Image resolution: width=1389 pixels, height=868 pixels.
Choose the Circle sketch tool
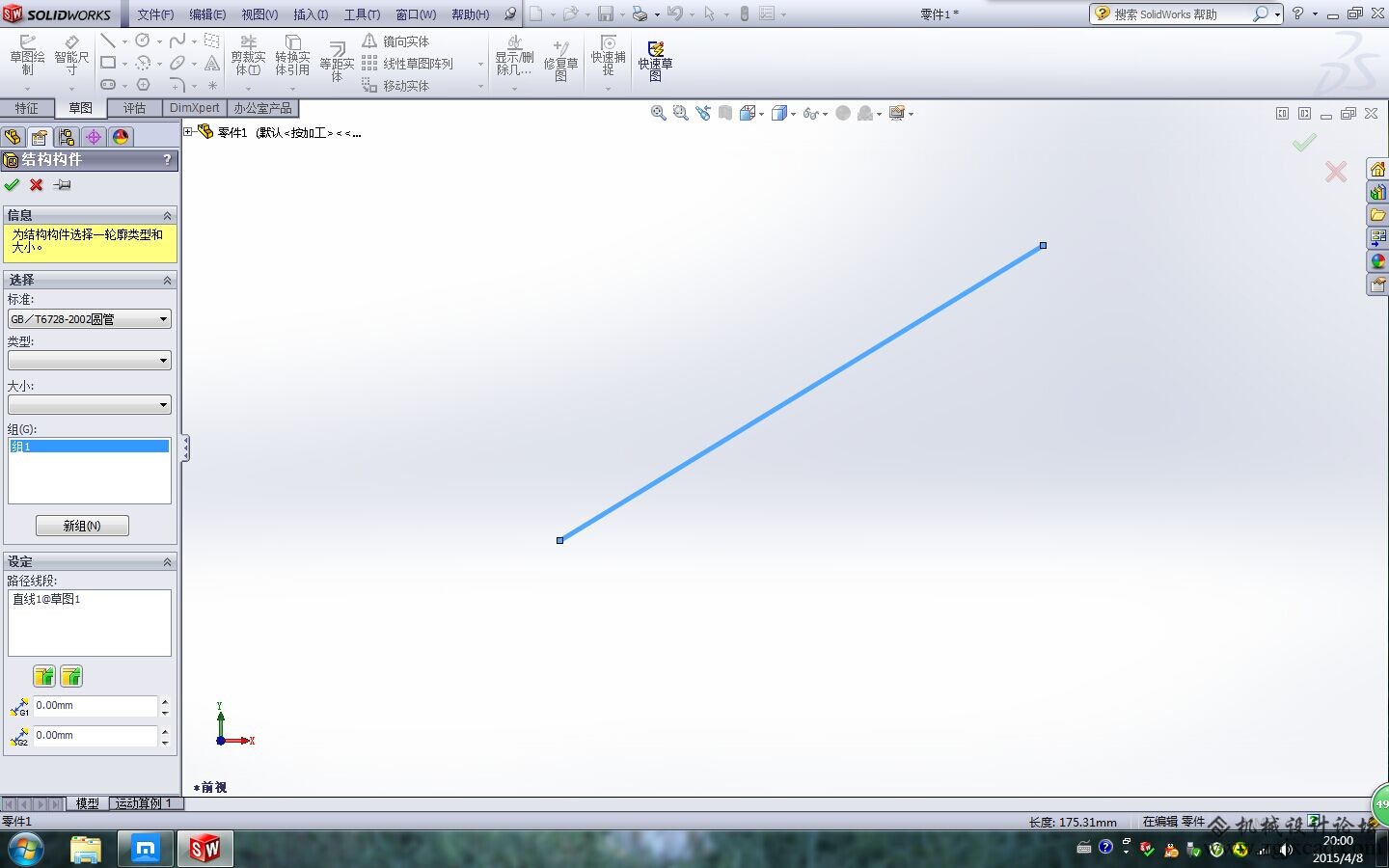click(143, 41)
